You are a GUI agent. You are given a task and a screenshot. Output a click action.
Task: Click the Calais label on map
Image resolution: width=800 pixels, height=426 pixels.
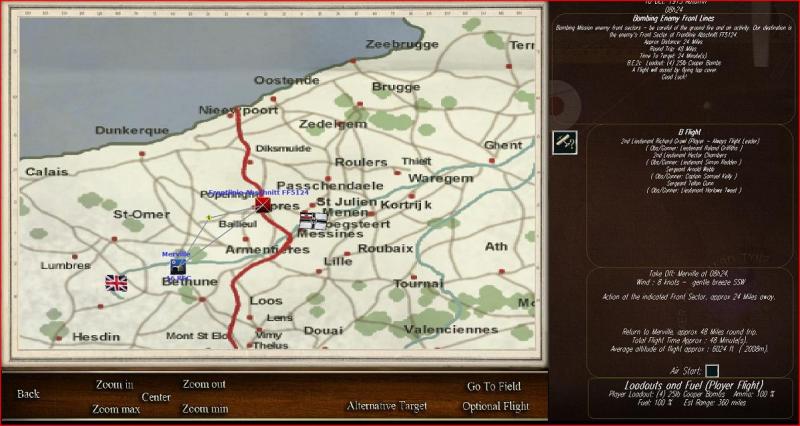coord(47,172)
